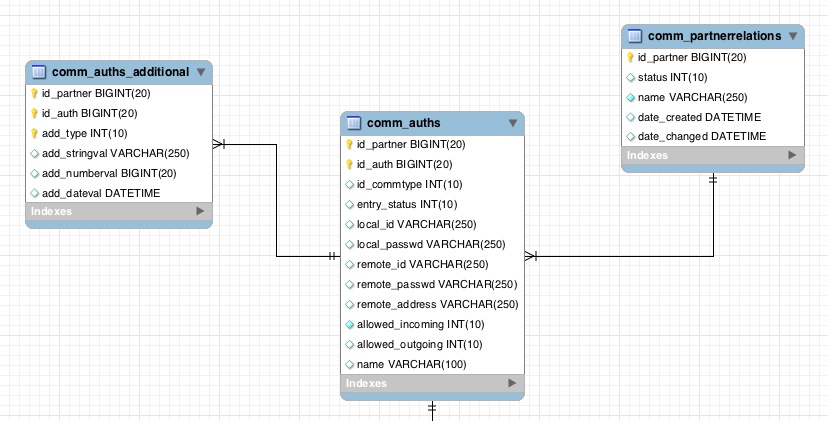The height and width of the screenshot is (421, 828).
Task: Select the add_type INT(10) column
Action: pyautogui.click(x=84, y=134)
